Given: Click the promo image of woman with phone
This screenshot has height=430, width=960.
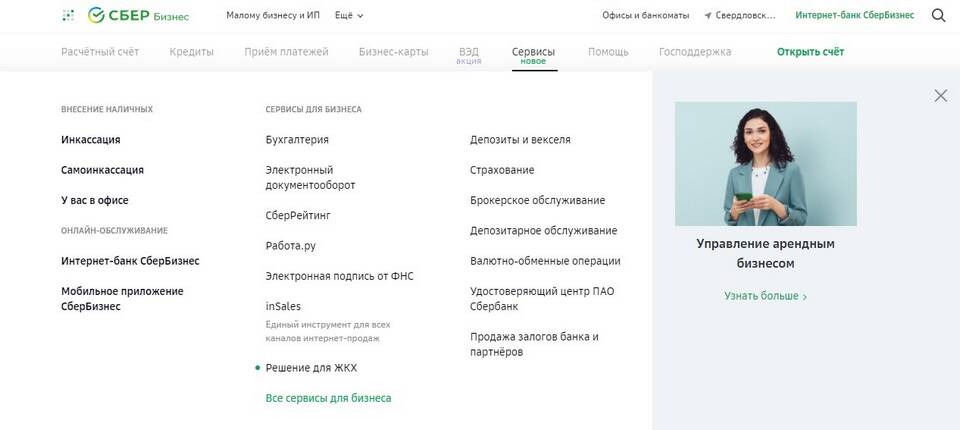Looking at the screenshot, I should tap(766, 164).
